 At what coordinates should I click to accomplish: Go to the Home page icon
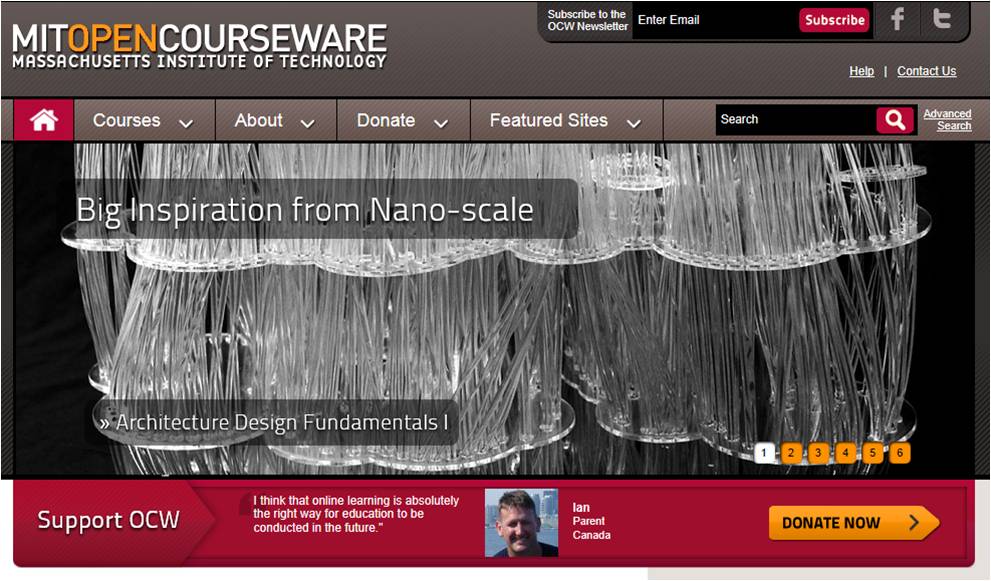coord(44,119)
